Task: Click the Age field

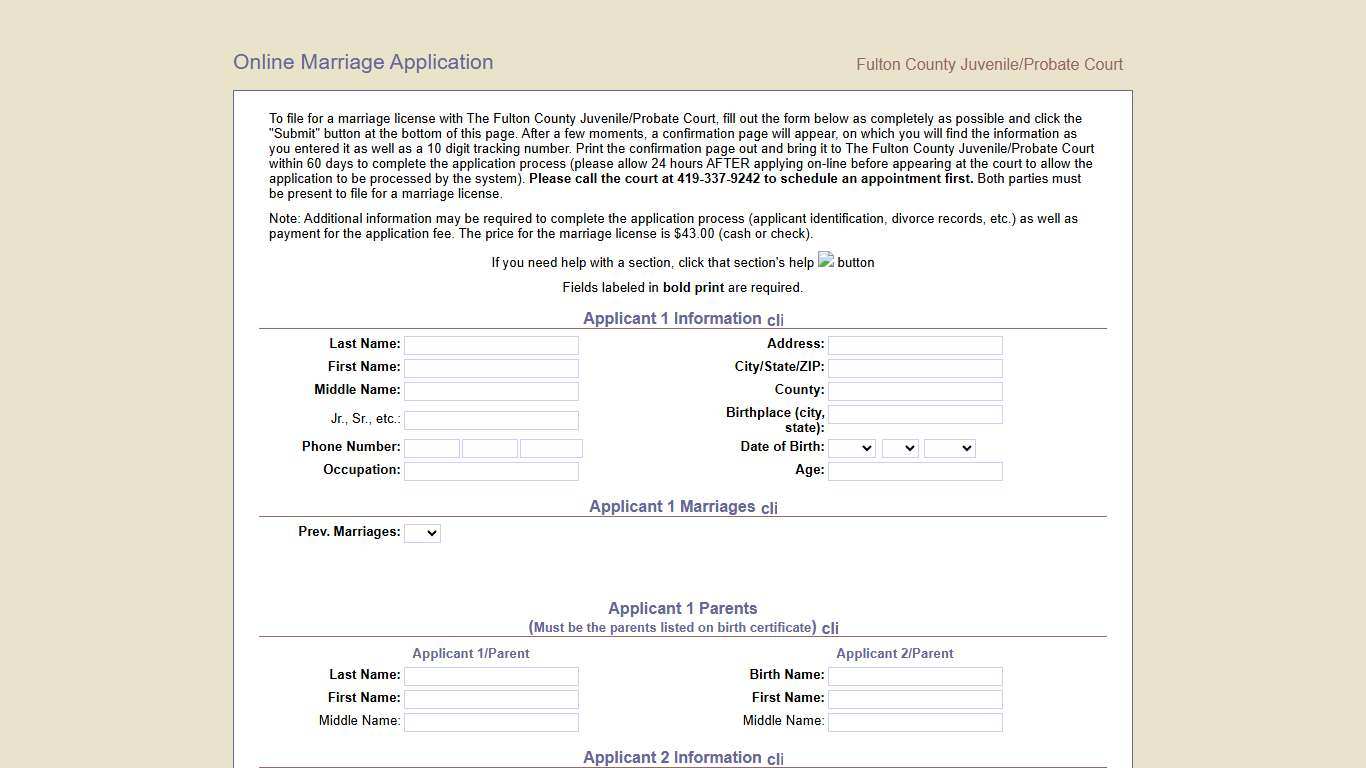Action: click(x=914, y=470)
